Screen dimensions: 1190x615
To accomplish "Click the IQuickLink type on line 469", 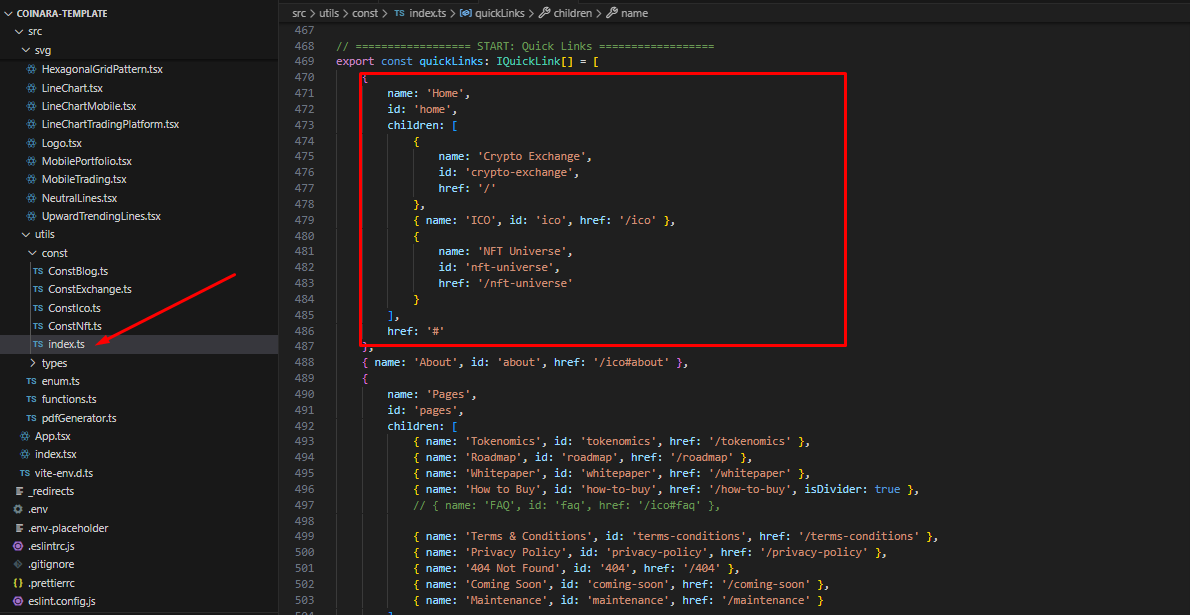I will pyautogui.click(x=527, y=61).
